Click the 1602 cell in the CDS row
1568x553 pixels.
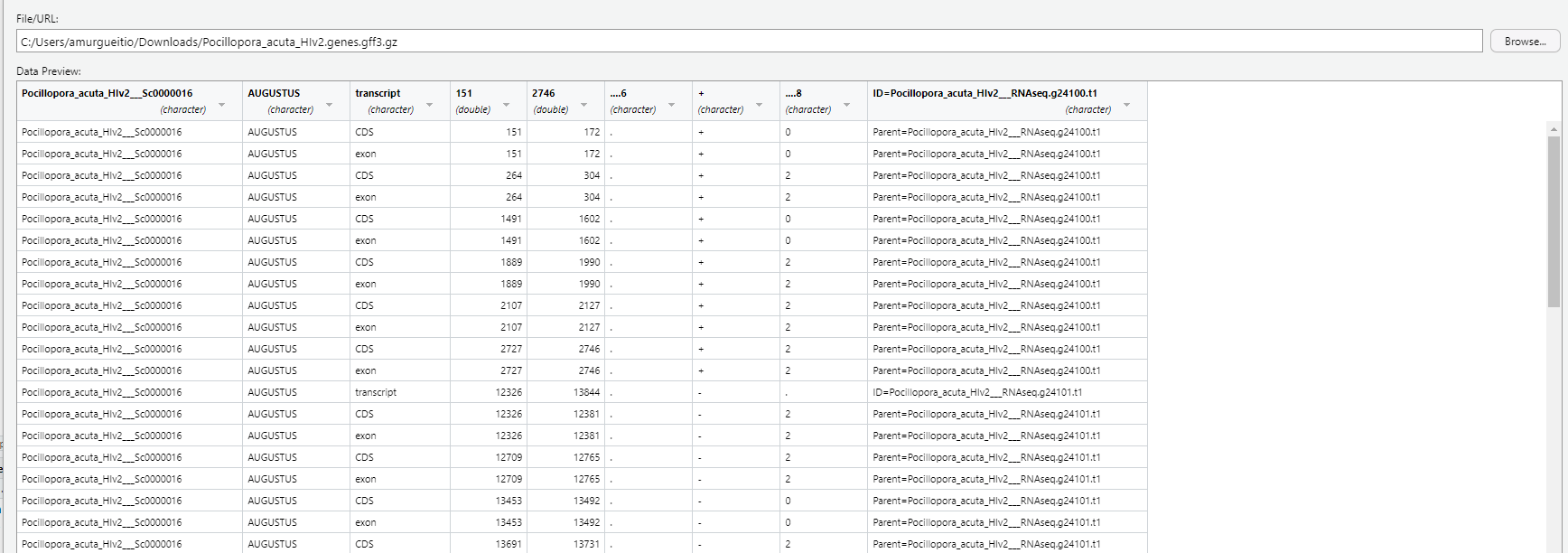(565, 219)
